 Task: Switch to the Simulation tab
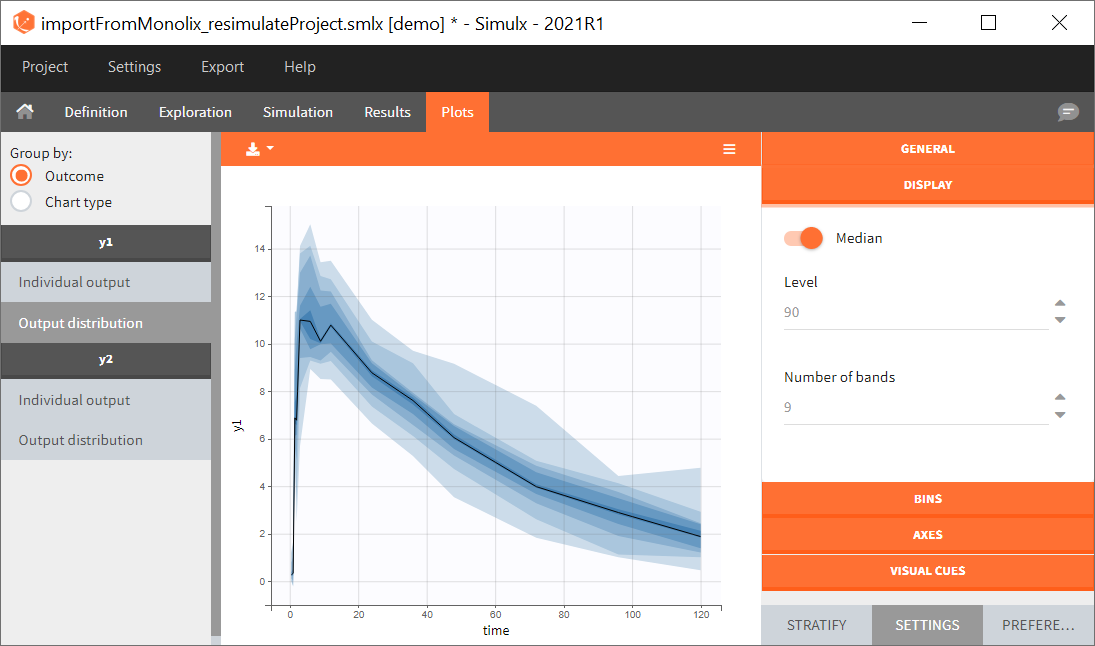(x=297, y=112)
